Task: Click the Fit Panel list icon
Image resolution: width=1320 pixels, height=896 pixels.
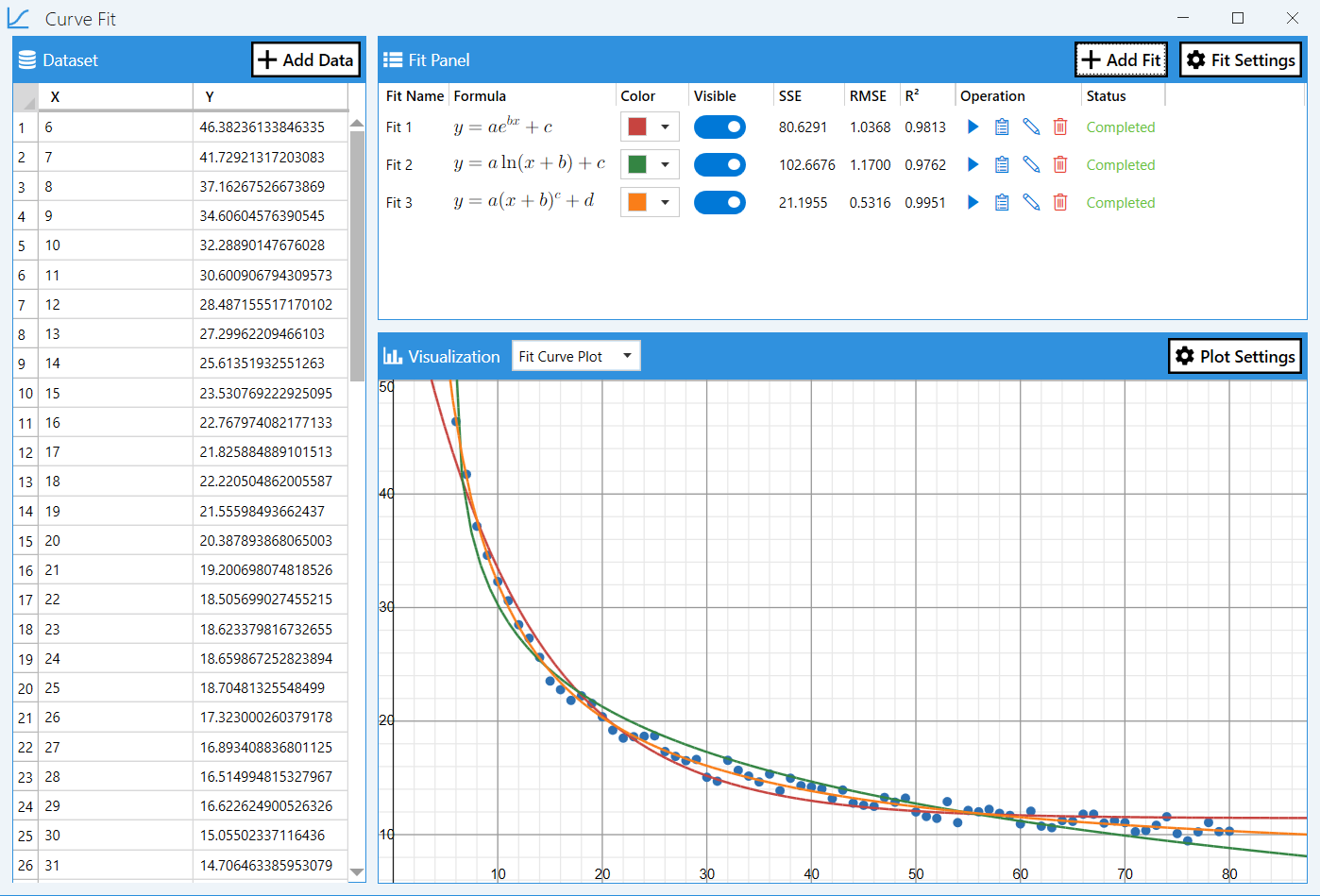Action: pyautogui.click(x=393, y=59)
